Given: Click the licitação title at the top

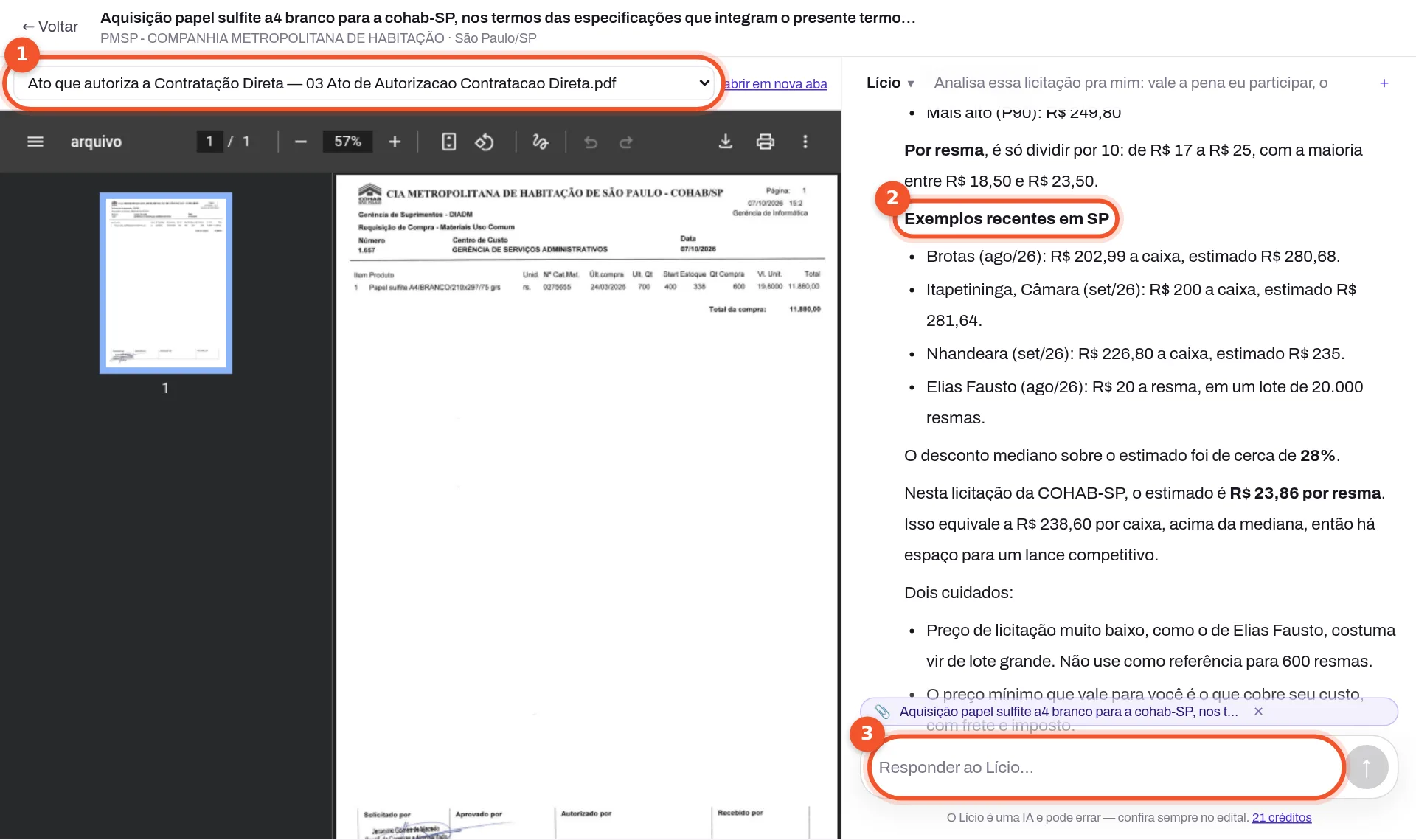Looking at the screenshot, I should click(x=508, y=18).
